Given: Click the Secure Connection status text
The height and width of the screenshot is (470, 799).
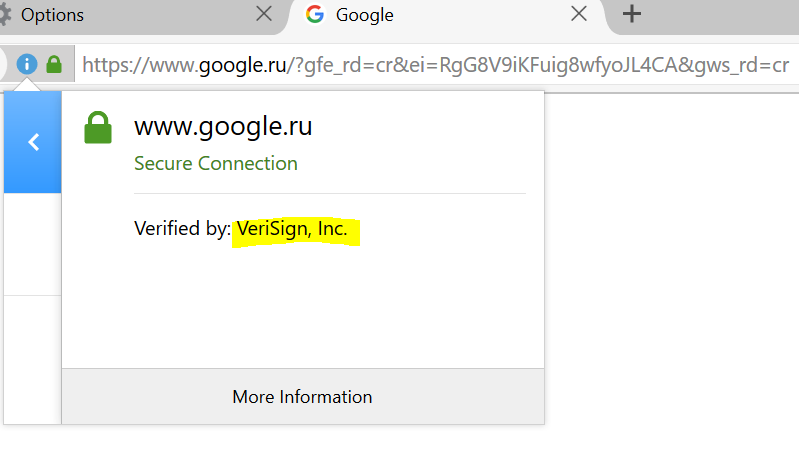Looking at the screenshot, I should click(216, 164).
